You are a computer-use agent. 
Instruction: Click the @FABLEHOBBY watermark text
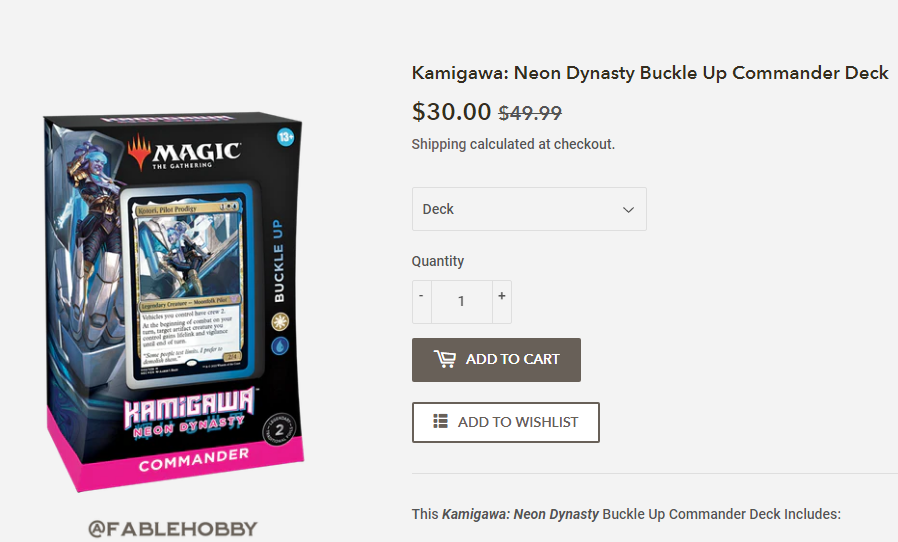pos(173,528)
